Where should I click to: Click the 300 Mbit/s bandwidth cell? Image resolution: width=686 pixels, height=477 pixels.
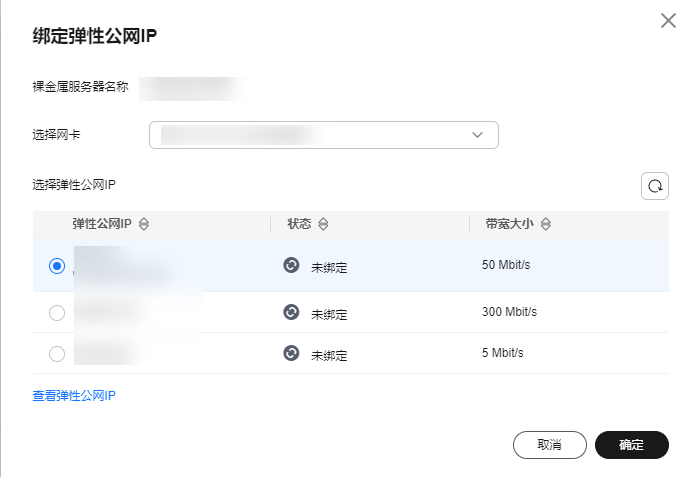509,312
